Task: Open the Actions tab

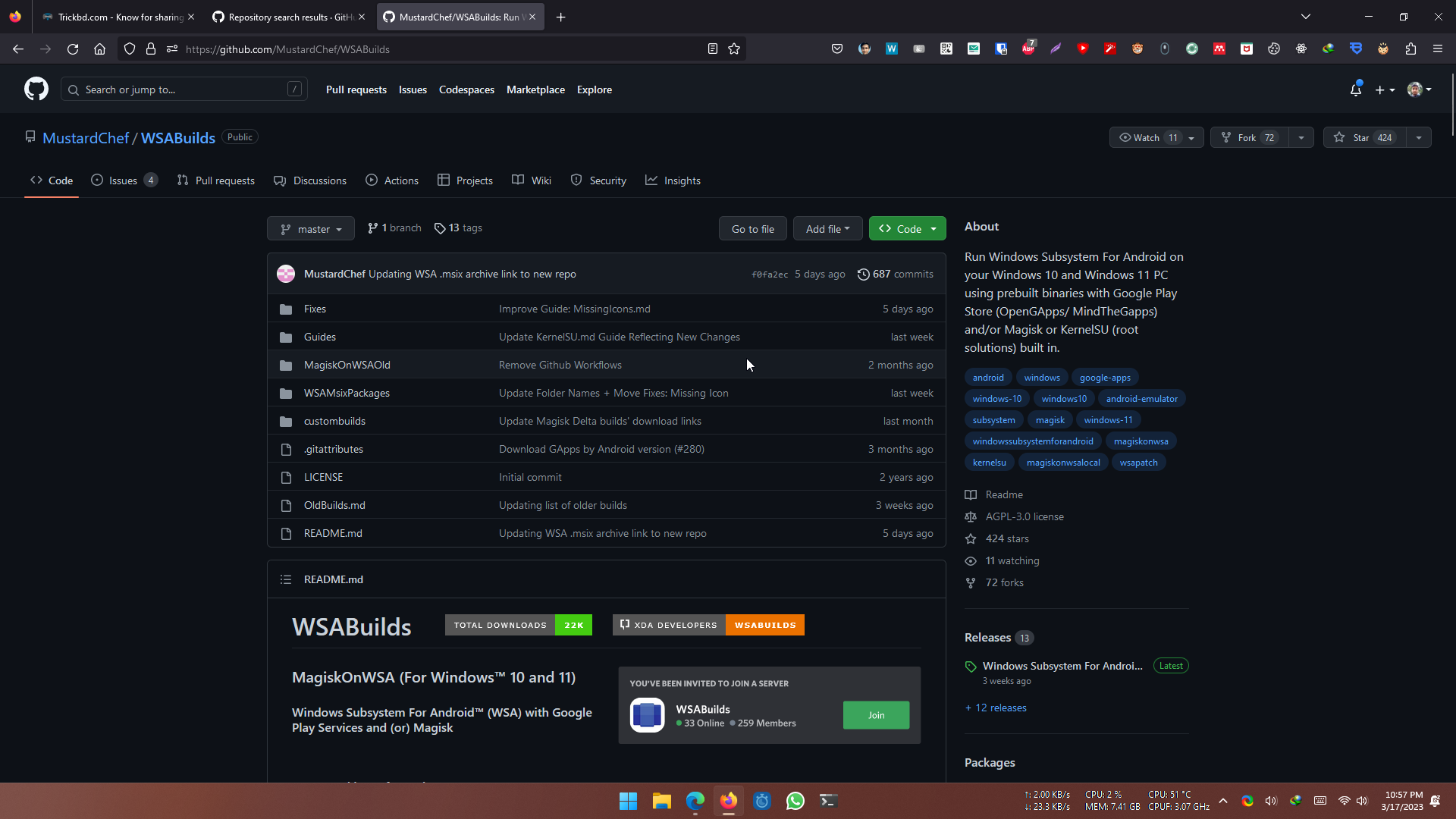Action: pyautogui.click(x=392, y=180)
